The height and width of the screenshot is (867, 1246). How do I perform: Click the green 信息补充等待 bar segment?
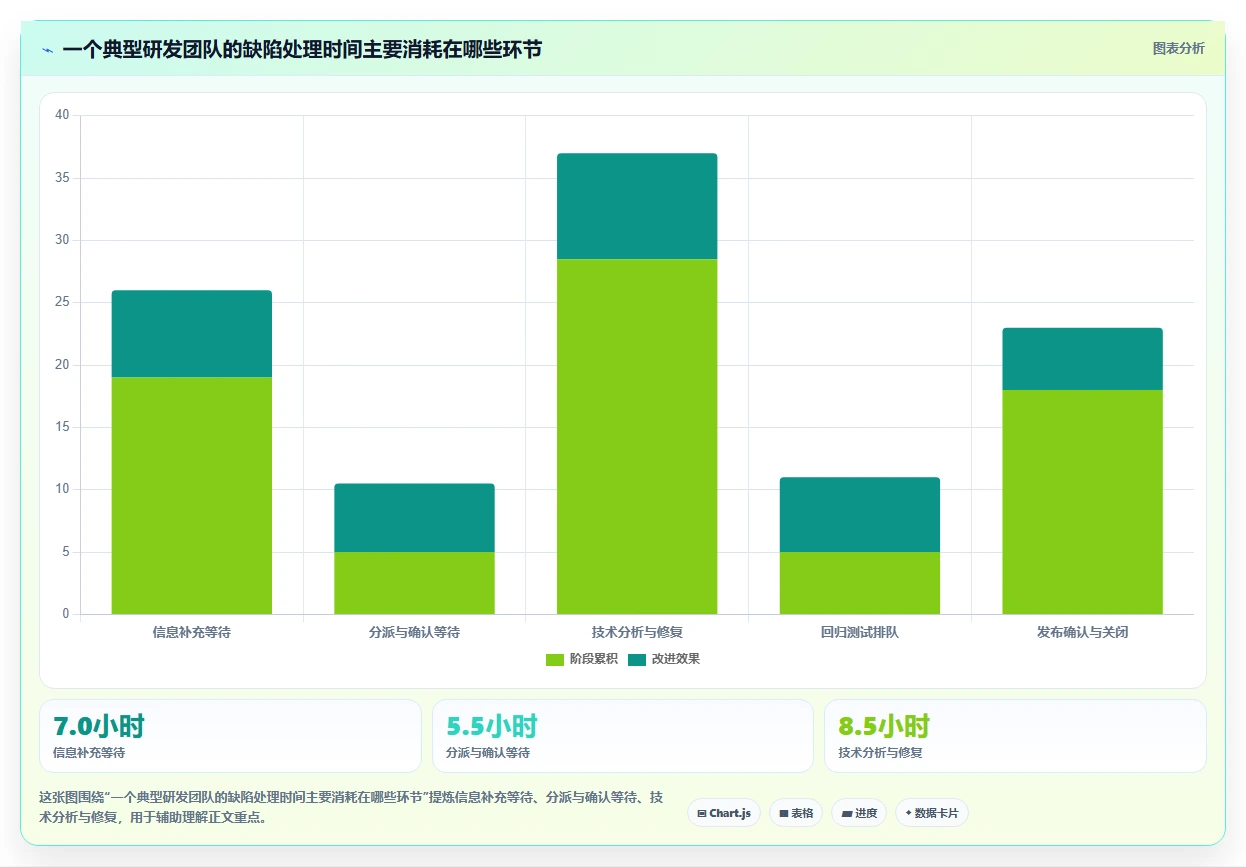coord(192,495)
